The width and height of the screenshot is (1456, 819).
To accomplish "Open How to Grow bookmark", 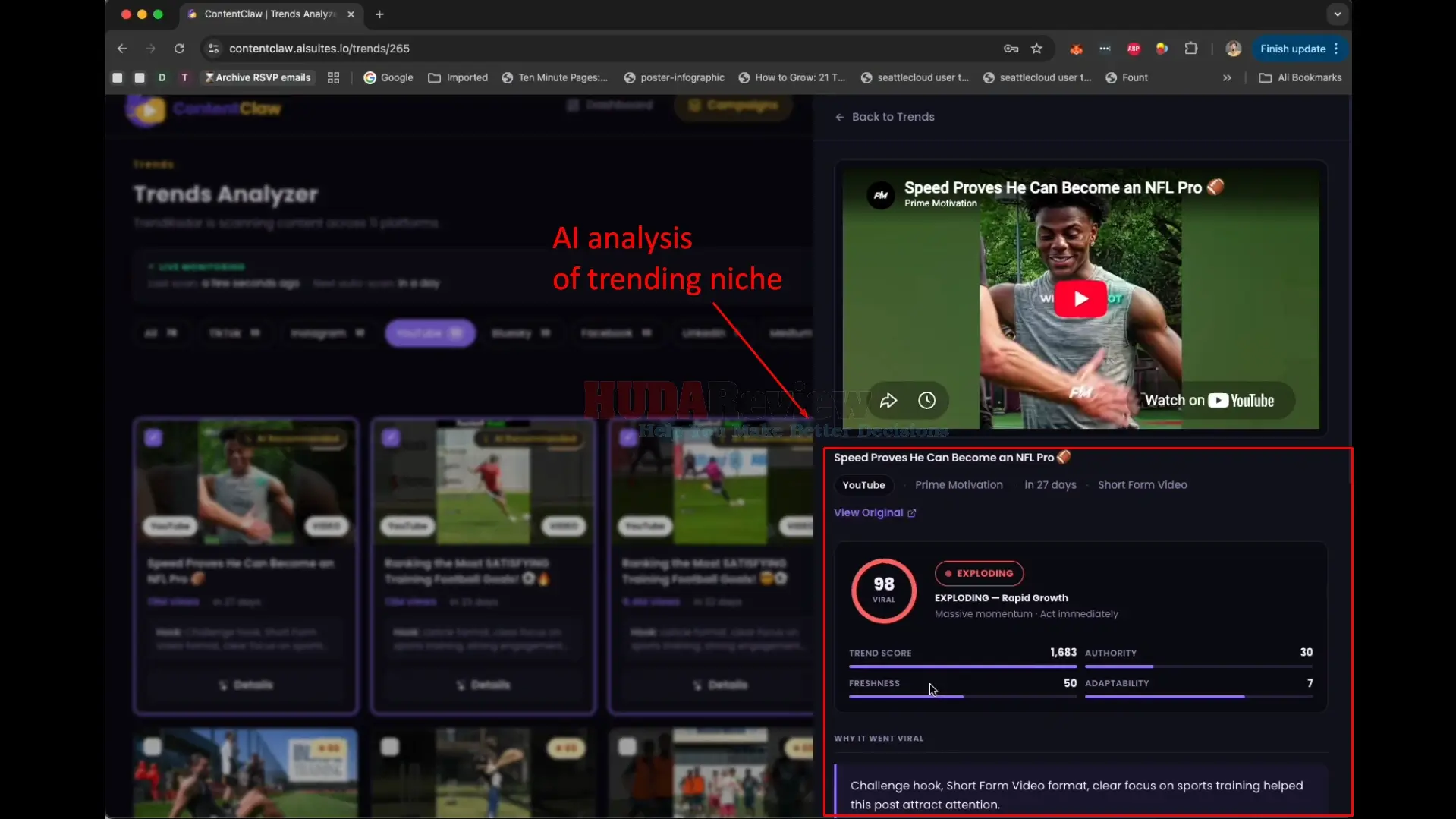I will pyautogui.click(x=791, y=77).
